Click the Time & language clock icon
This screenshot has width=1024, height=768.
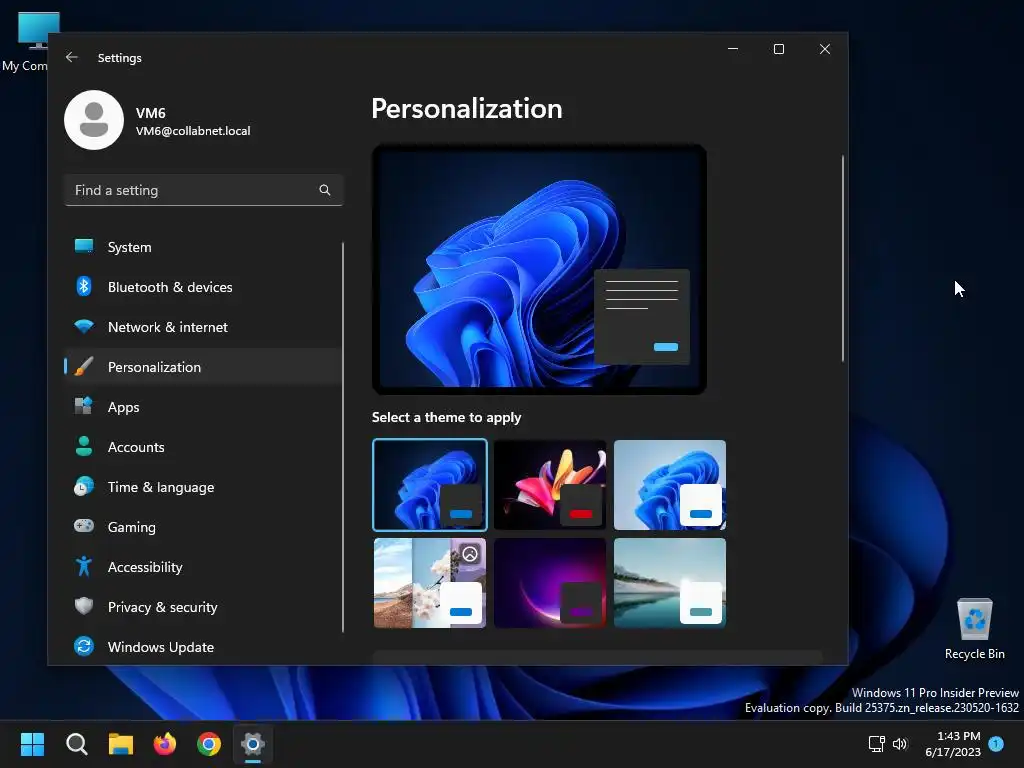(84, 487)
